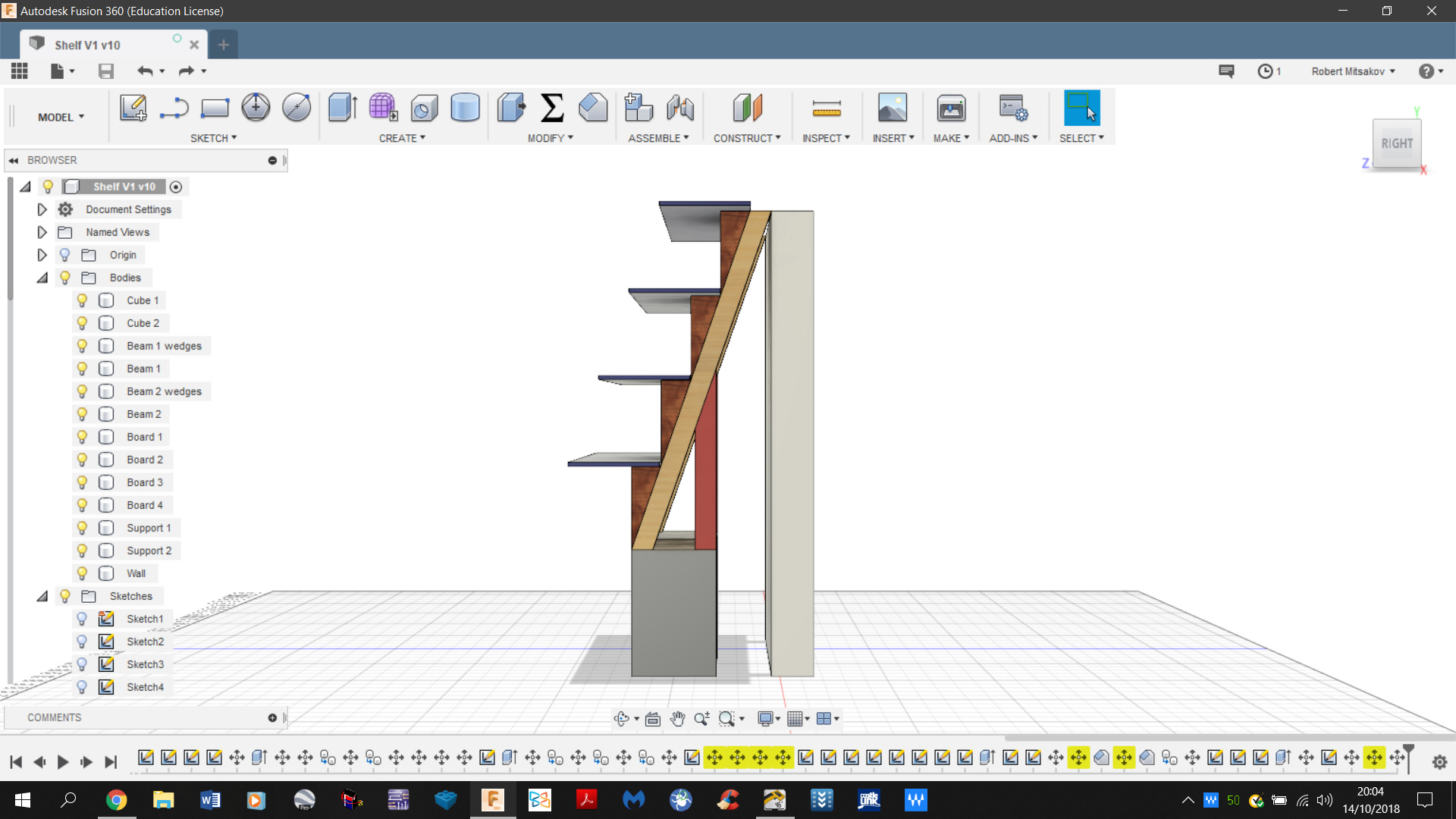Collapse the BROWSER panel with arrows

tap(14, 161)
